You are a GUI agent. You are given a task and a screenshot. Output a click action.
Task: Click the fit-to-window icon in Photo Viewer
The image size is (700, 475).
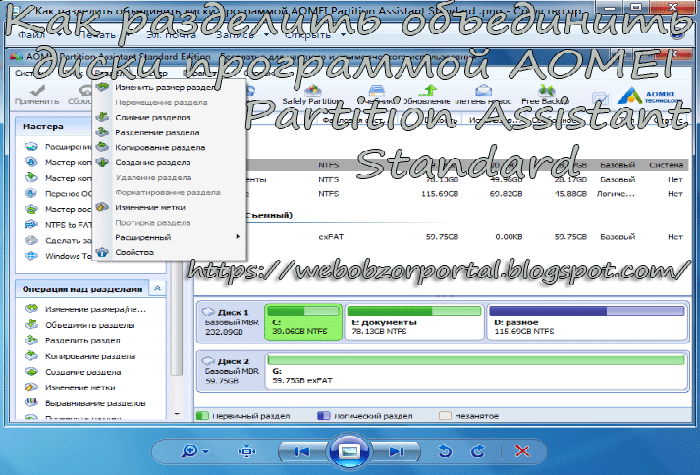click(247, 451)
